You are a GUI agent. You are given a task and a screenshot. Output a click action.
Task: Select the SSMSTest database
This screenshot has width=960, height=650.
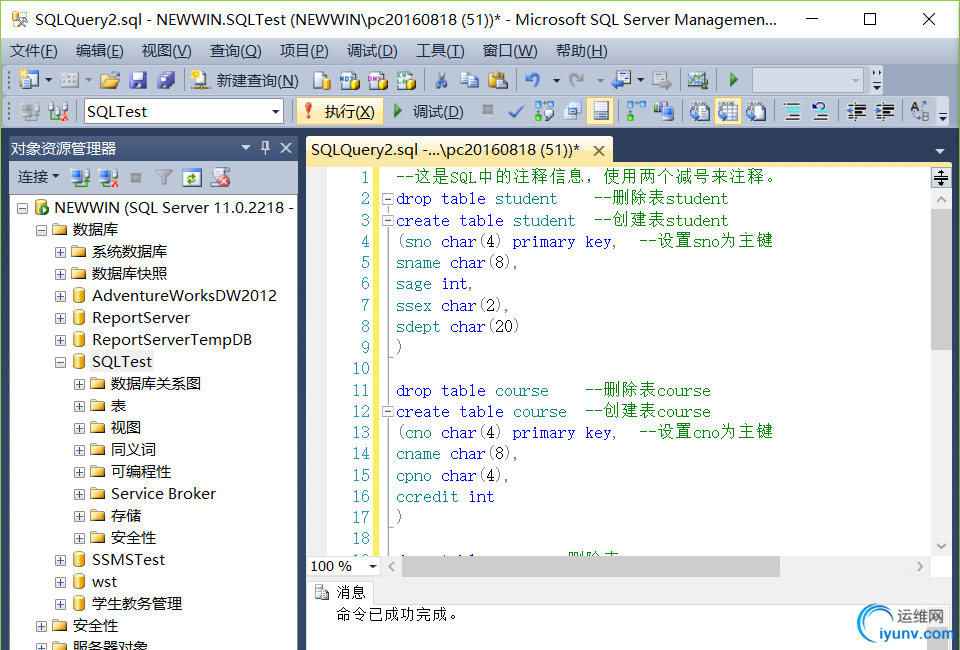[128, 560]
